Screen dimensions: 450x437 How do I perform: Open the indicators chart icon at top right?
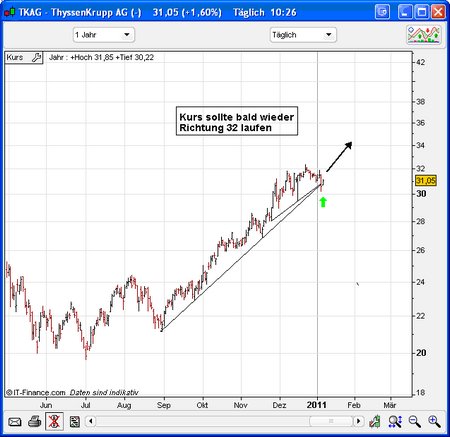424,35
